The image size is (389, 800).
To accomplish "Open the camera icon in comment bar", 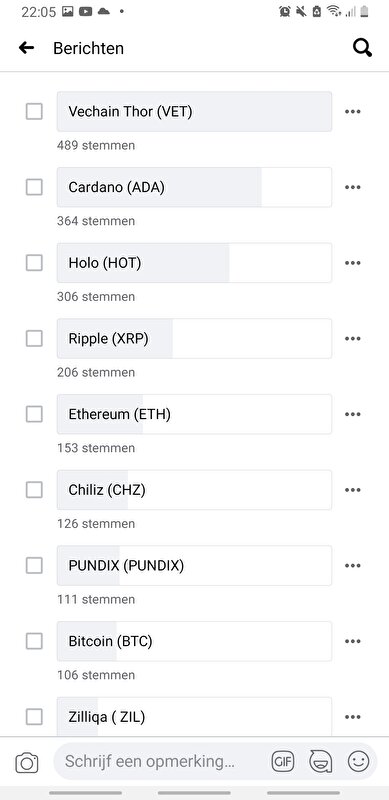I will click(27, 763).
